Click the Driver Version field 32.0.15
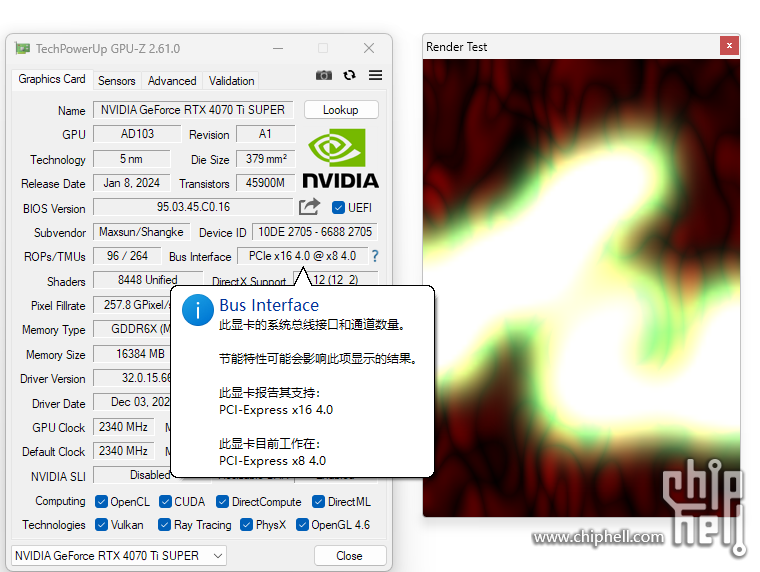This screenshot has height=572, width=760. [132, 378]
